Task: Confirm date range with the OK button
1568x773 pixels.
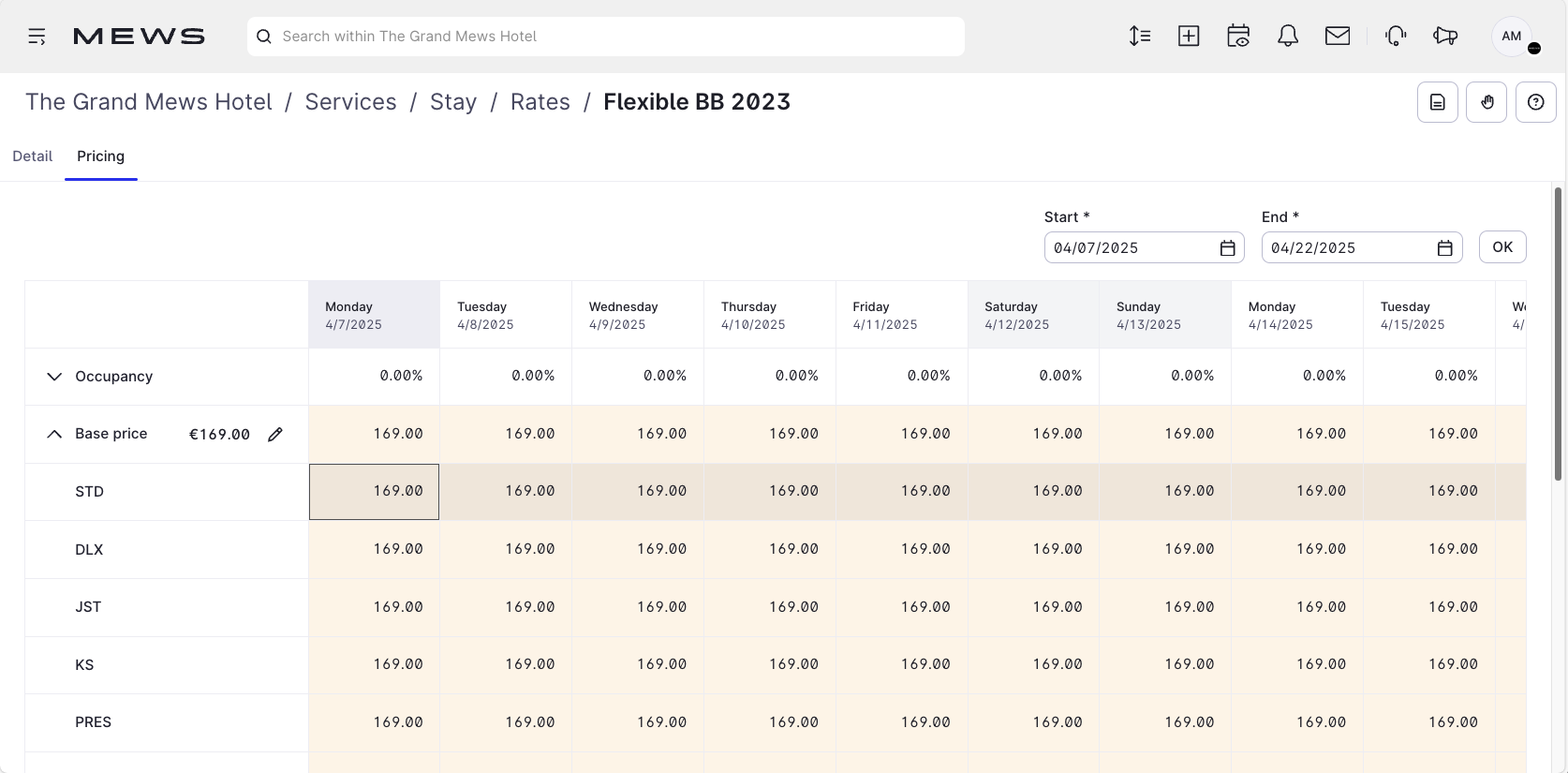Action: pos(1502,247)
